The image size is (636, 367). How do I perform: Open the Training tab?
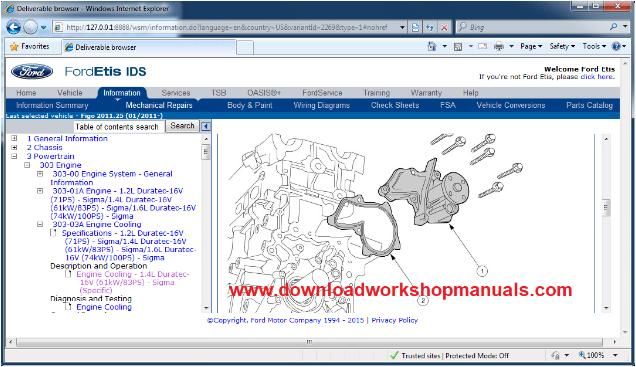coord(376,93)
